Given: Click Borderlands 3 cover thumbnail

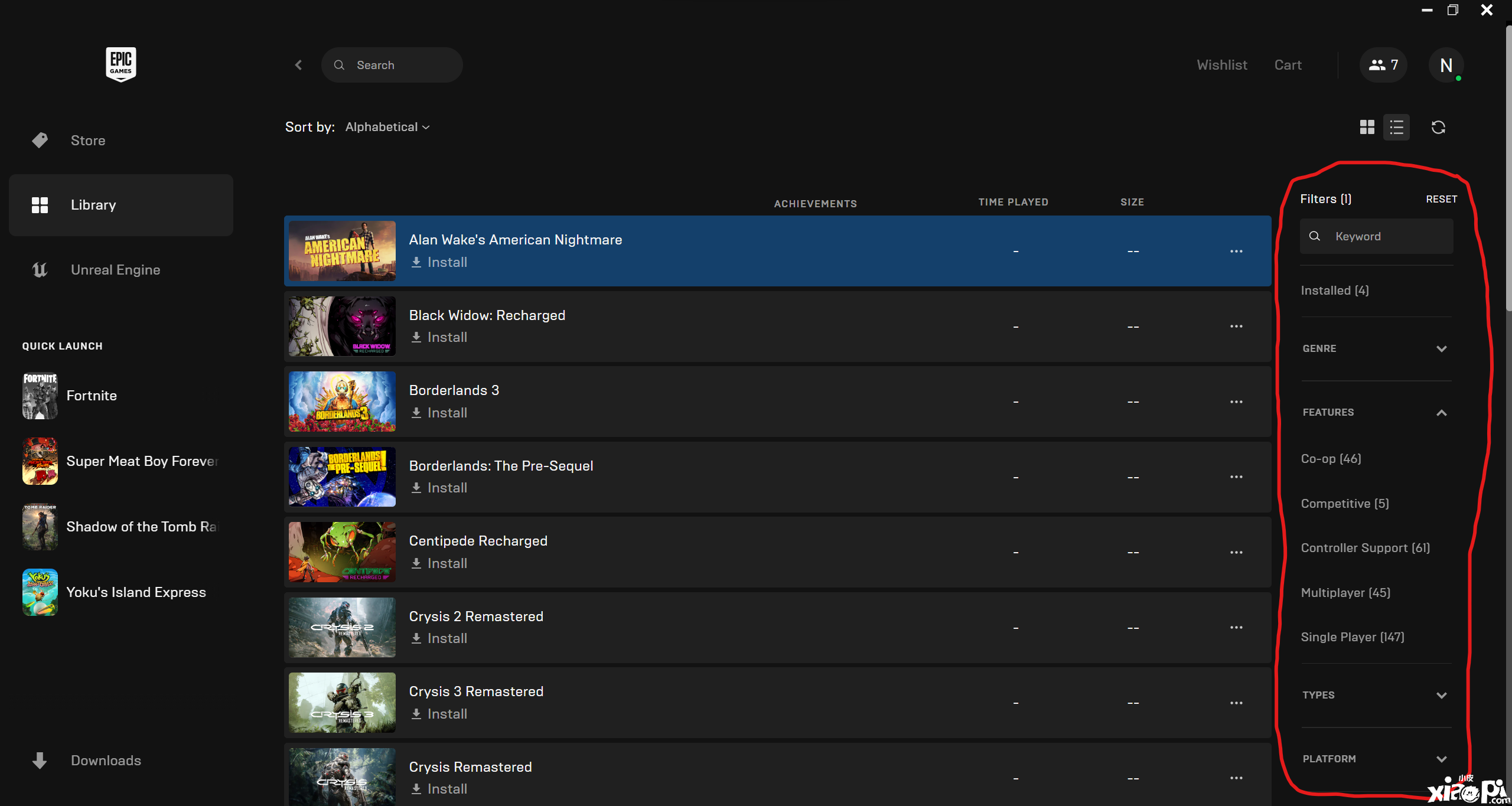Looking at the screenshot, I should (342, 402).
